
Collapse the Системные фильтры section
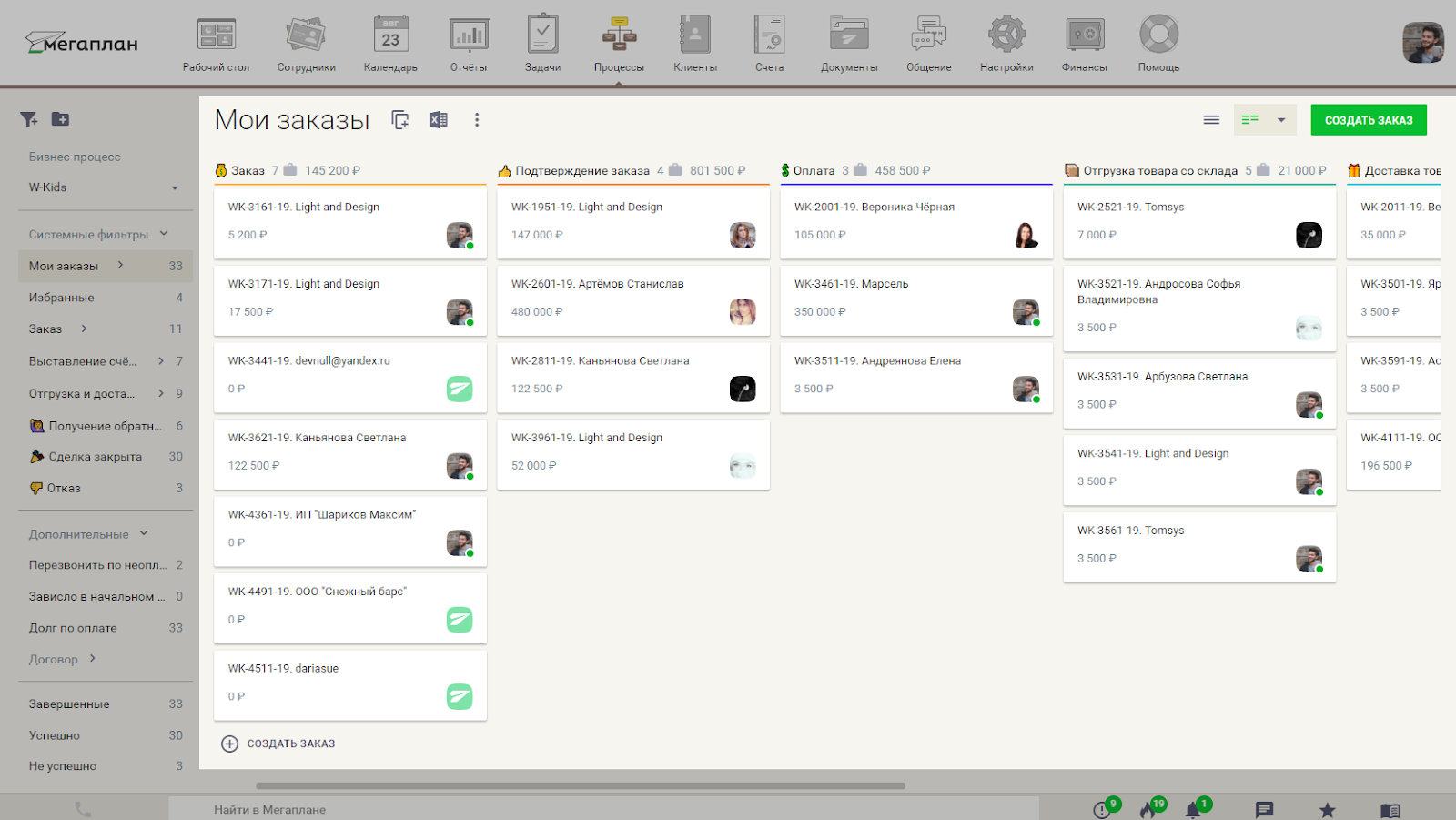164,234
